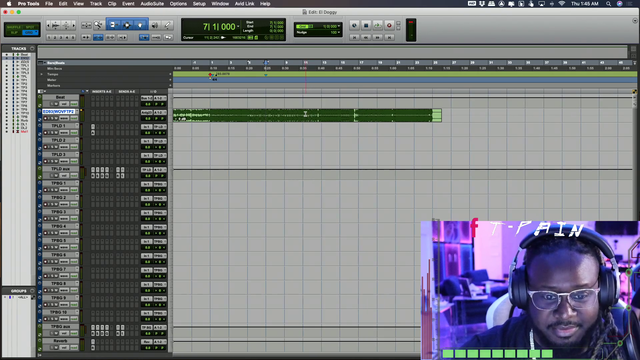Image resolution: width=640 pixels, height=360 pixels.
Task: Click the horizontal zoom in arrow
Action: coord(73,25)
